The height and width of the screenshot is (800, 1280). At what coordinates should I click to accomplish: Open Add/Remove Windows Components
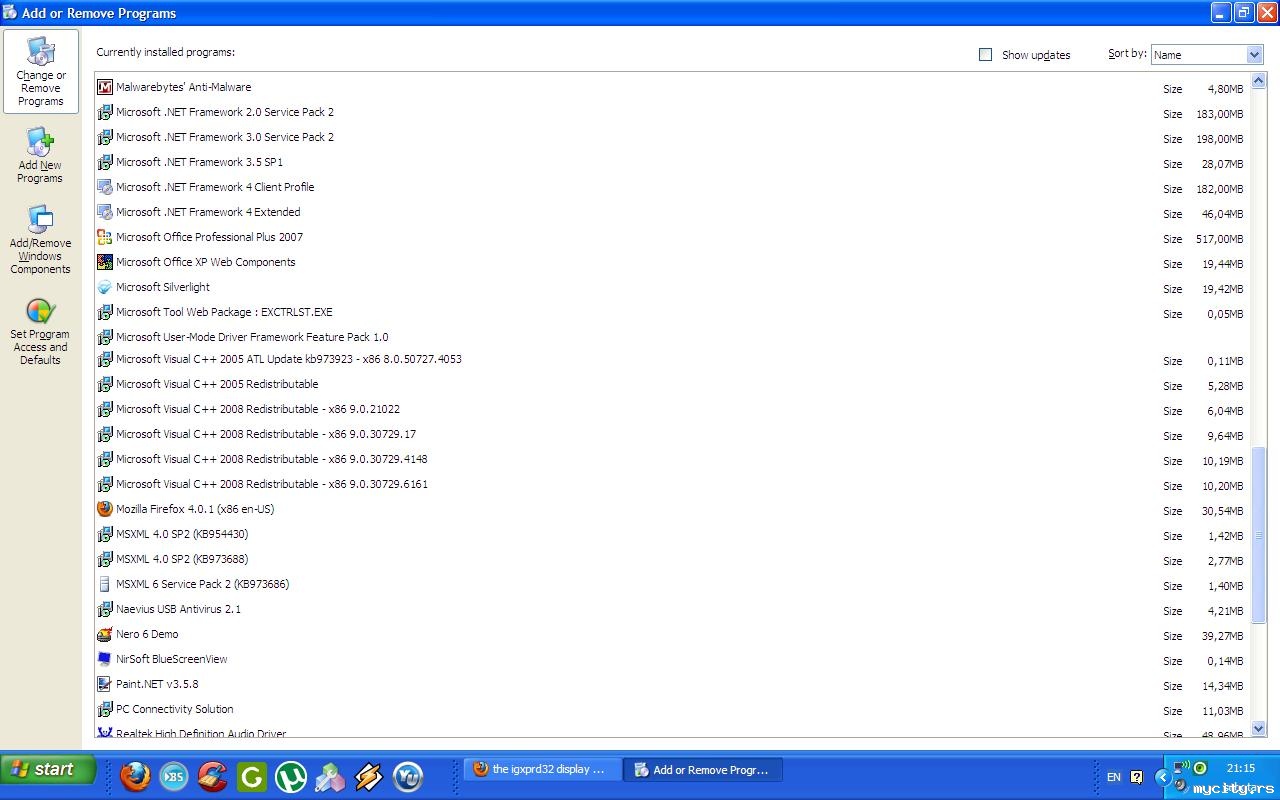tap(40, 240)
